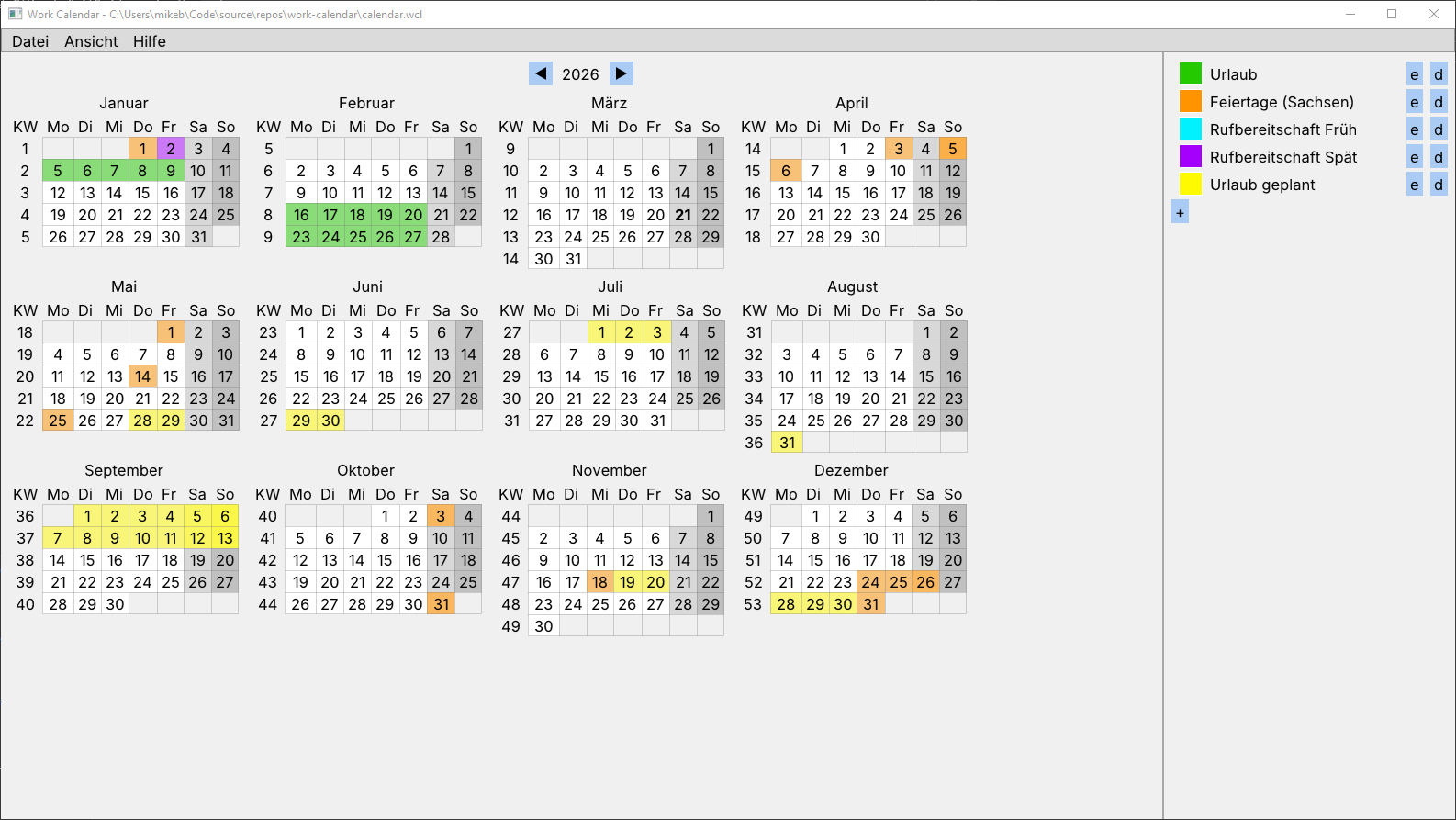Click January 2 marked in purple
The image size is (1456, 820).
point(171,149)
